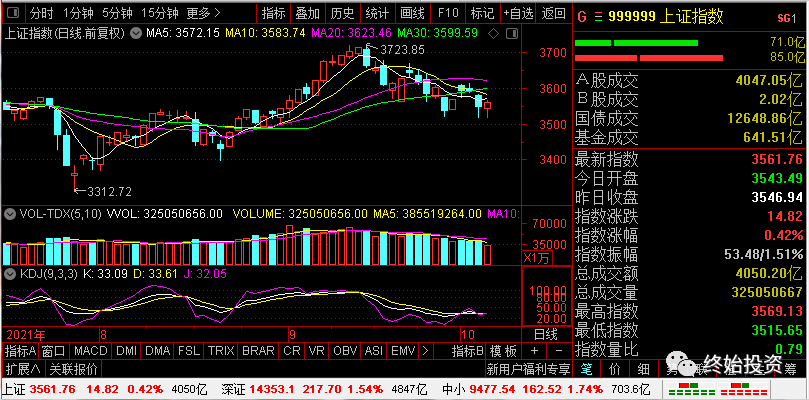Image resolution: width=809 pixels, height=400 pixels.
Task: Click 返回 to go back
Action: pyautogui.click(x=553, y=12)
